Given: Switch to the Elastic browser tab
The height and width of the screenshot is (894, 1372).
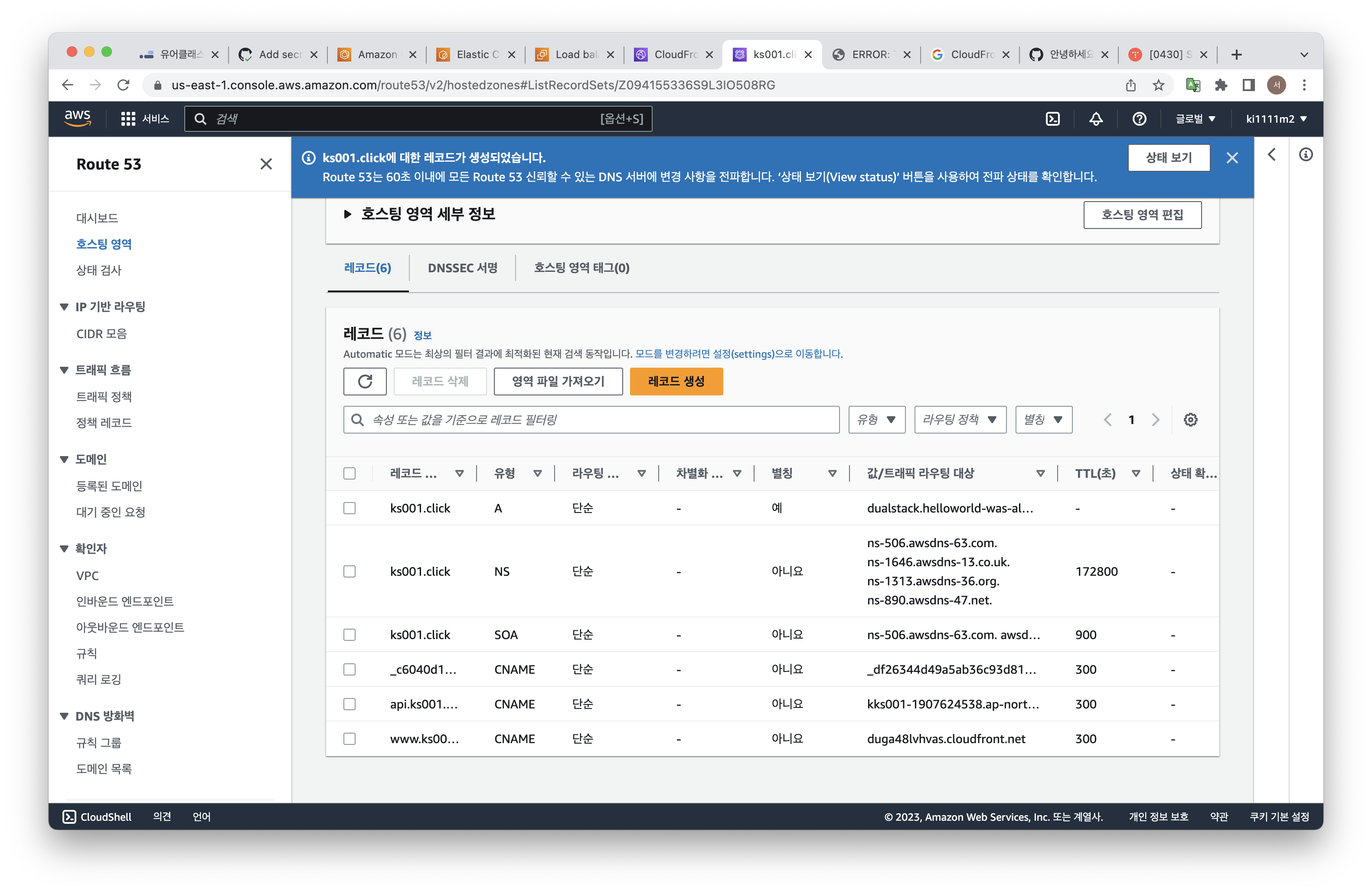Looking at the screenshot, I should (x=475, y=55).
